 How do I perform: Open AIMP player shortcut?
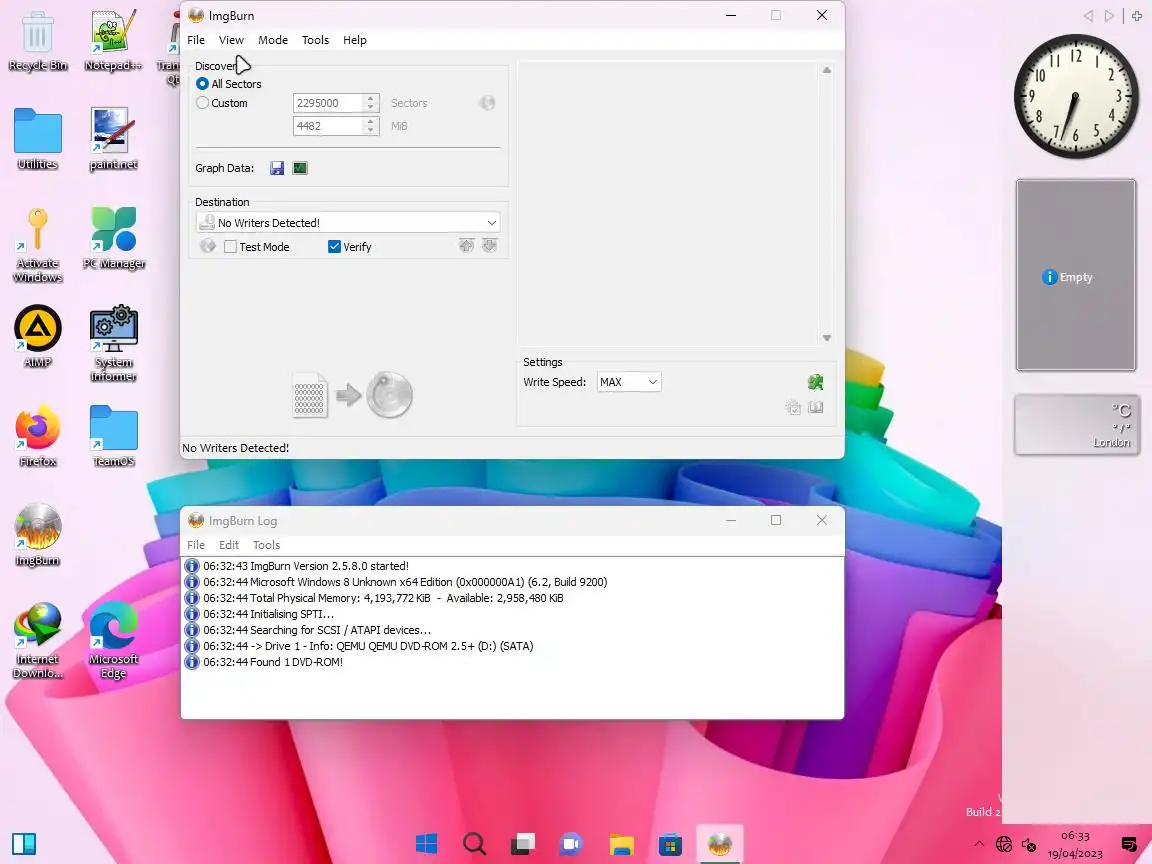pos(37,337)
